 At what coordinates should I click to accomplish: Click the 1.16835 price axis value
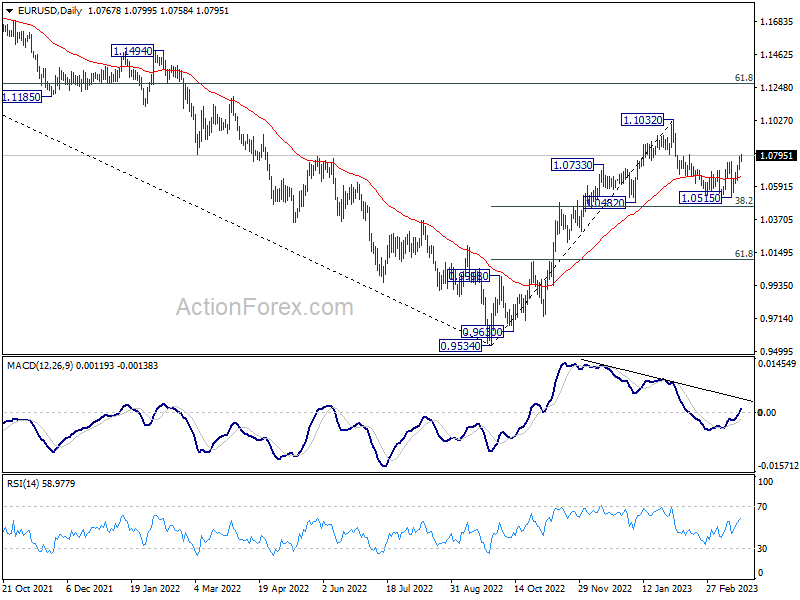[777, 21]
